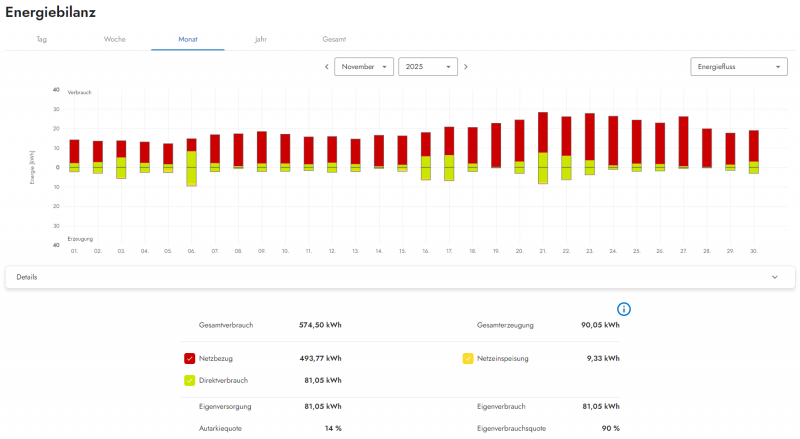Image resolution: width=800 pixels, height=439 pixels.
Task: Expand the Details panel chevron
Action: tap(775, 277)
